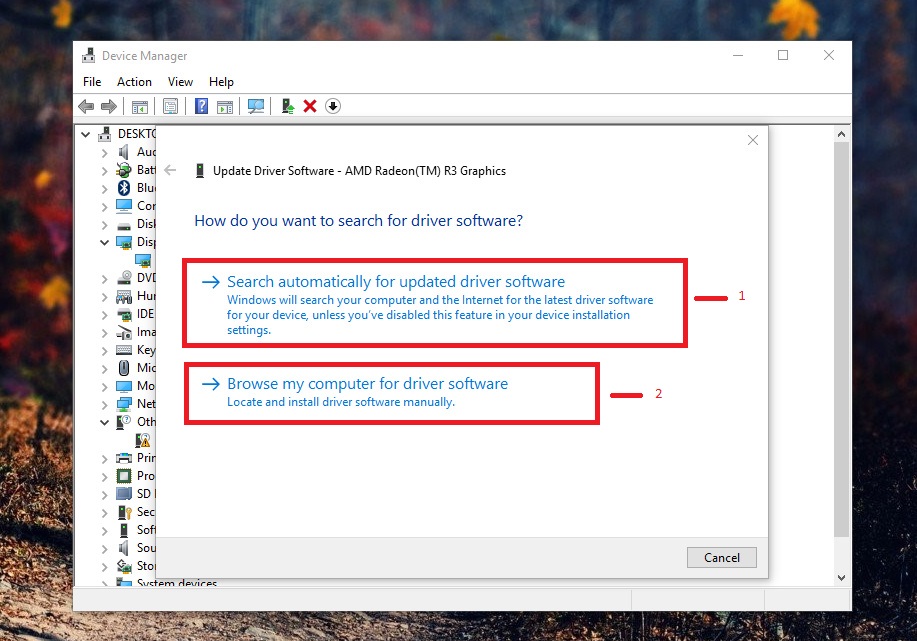Click the back arrow in Update Driver dialog

[170, 170]
